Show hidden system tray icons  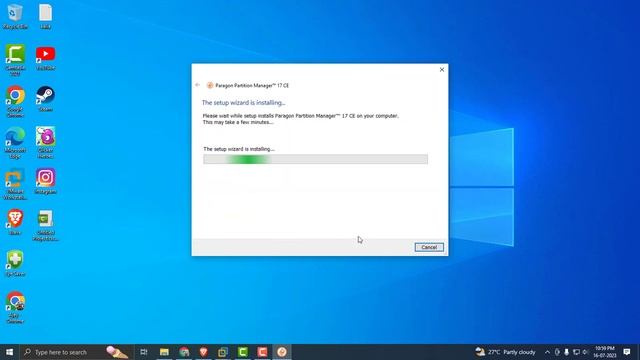tap(547, 352)
